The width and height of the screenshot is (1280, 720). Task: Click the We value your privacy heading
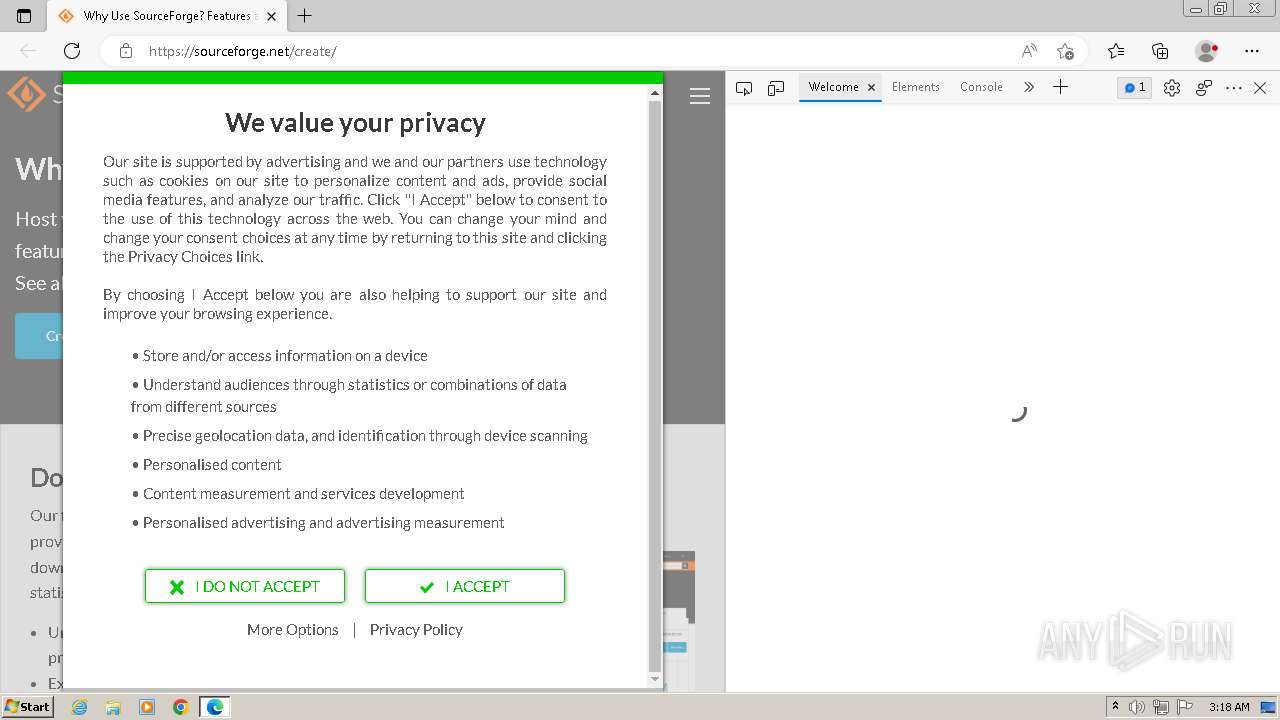(x=355, y=122)
